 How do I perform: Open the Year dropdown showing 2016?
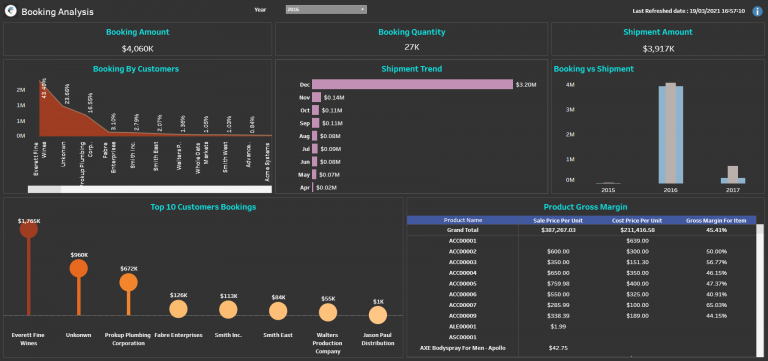[x=326, y=9]
